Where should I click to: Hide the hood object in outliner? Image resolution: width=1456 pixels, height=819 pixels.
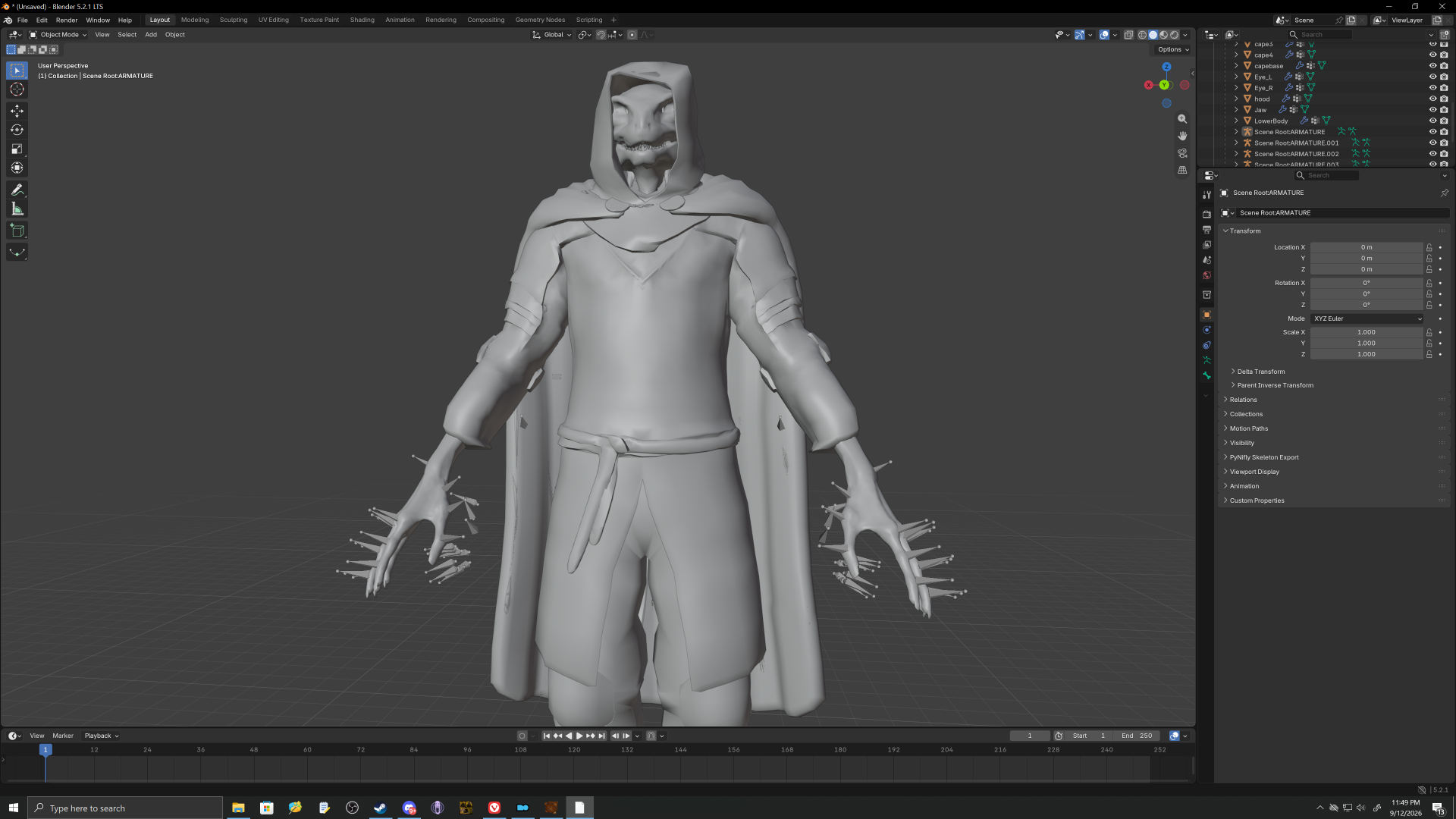coord(1433,99)
